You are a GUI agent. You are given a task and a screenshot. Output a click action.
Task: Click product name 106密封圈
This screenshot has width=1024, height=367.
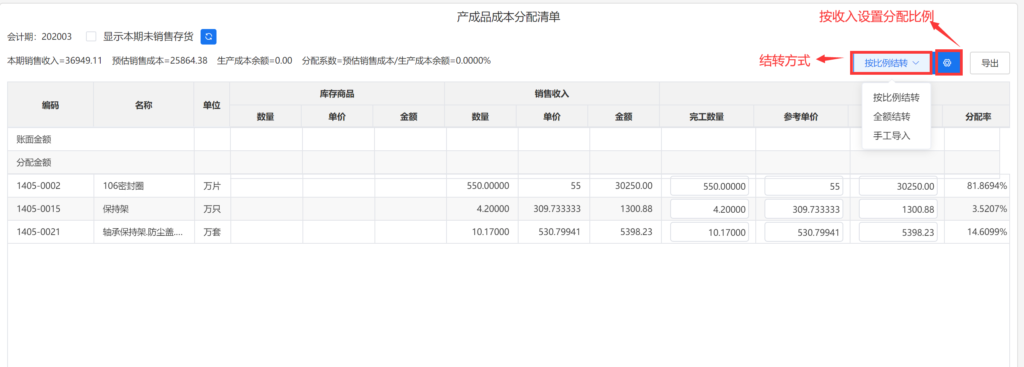coord(123,186)
